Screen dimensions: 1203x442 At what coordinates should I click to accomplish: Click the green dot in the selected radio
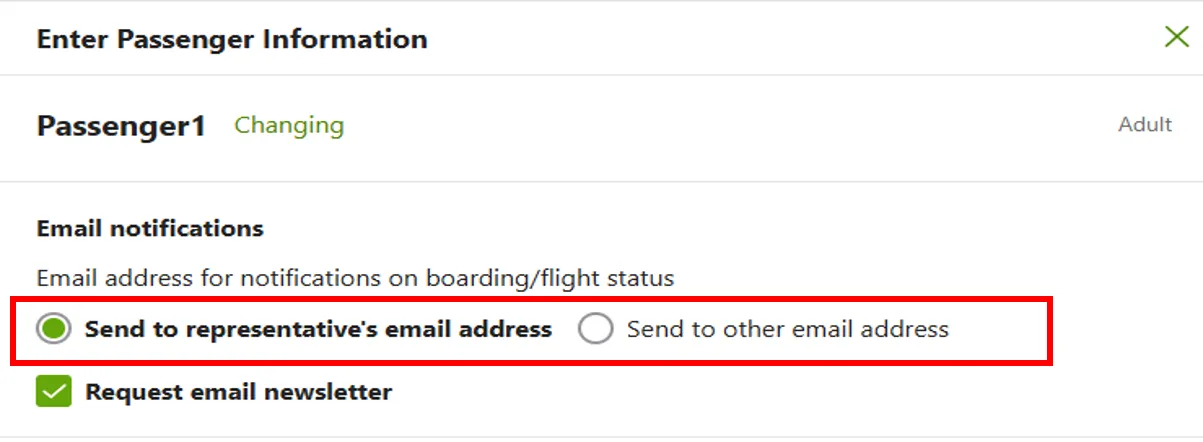click(x=53, y=329)
